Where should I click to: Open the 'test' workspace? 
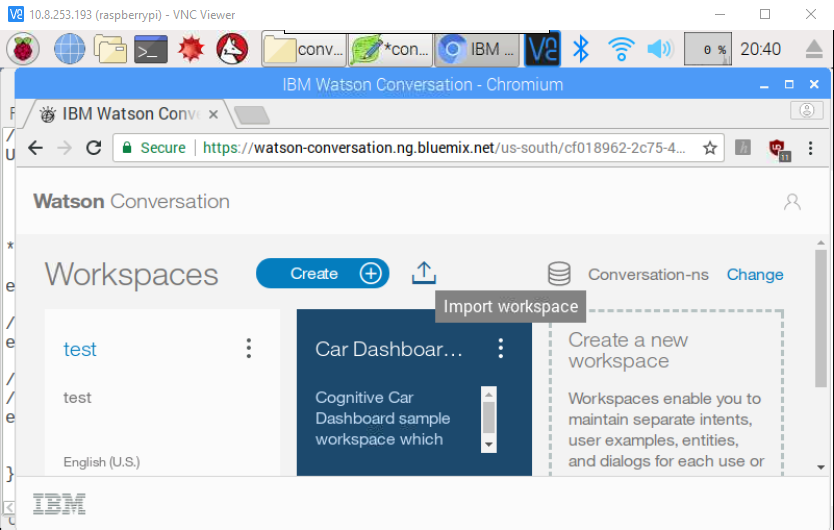(x=80, y=350)
